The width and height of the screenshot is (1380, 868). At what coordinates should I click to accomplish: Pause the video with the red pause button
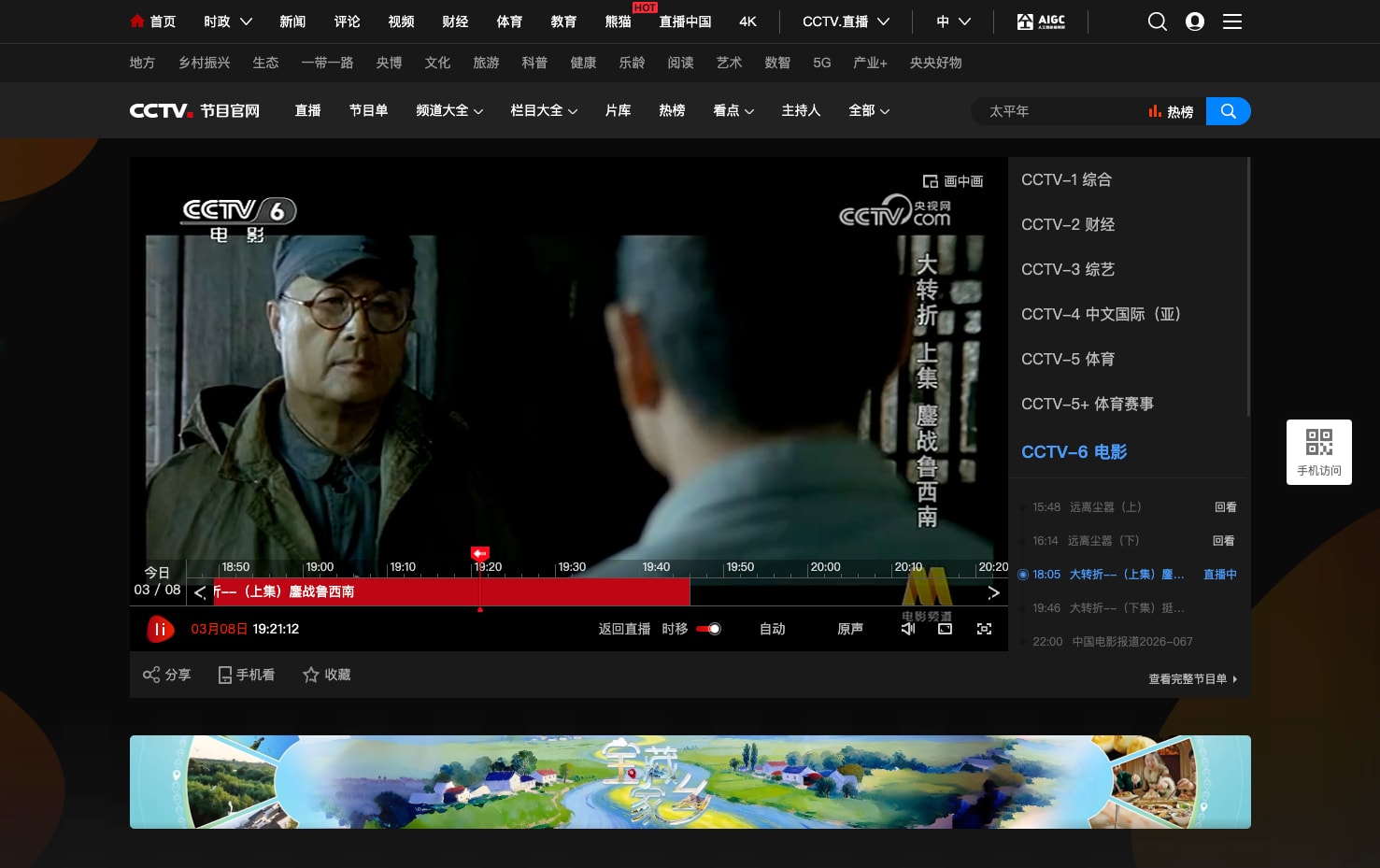tap(161, 629)
